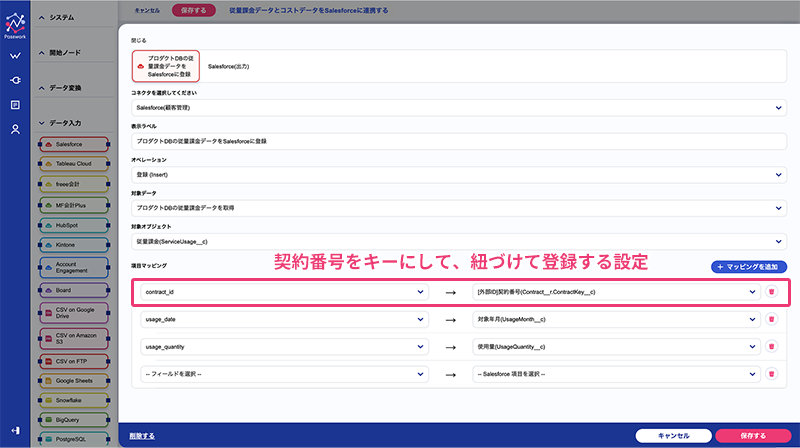Screen dimensions: 800x448
Task: Select the BigQuery node
Action: click(74, 420)
